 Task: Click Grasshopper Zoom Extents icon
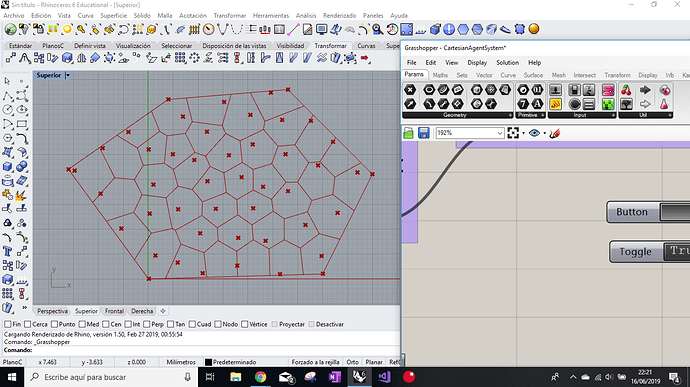click(513, 133)
